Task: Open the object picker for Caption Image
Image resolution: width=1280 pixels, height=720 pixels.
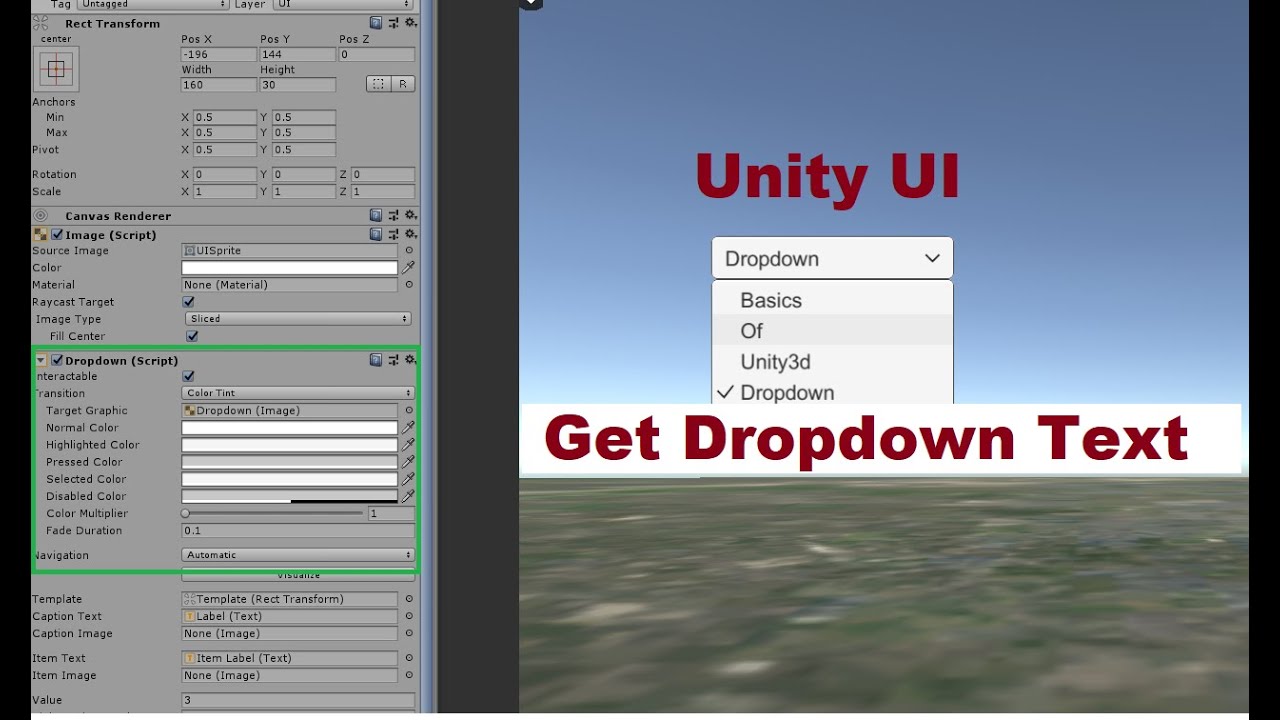Action: 408,633
